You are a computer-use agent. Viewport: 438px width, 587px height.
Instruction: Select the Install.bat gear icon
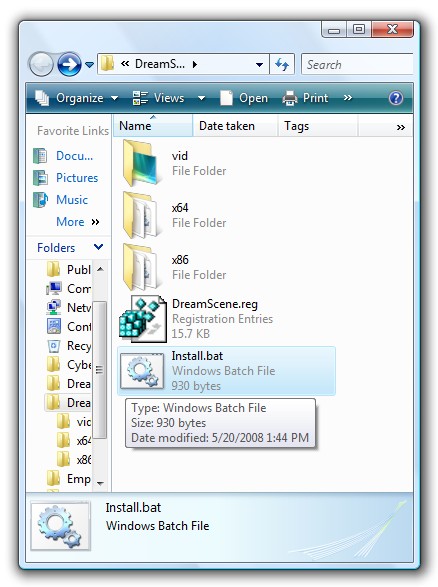[x=142, y=371]
